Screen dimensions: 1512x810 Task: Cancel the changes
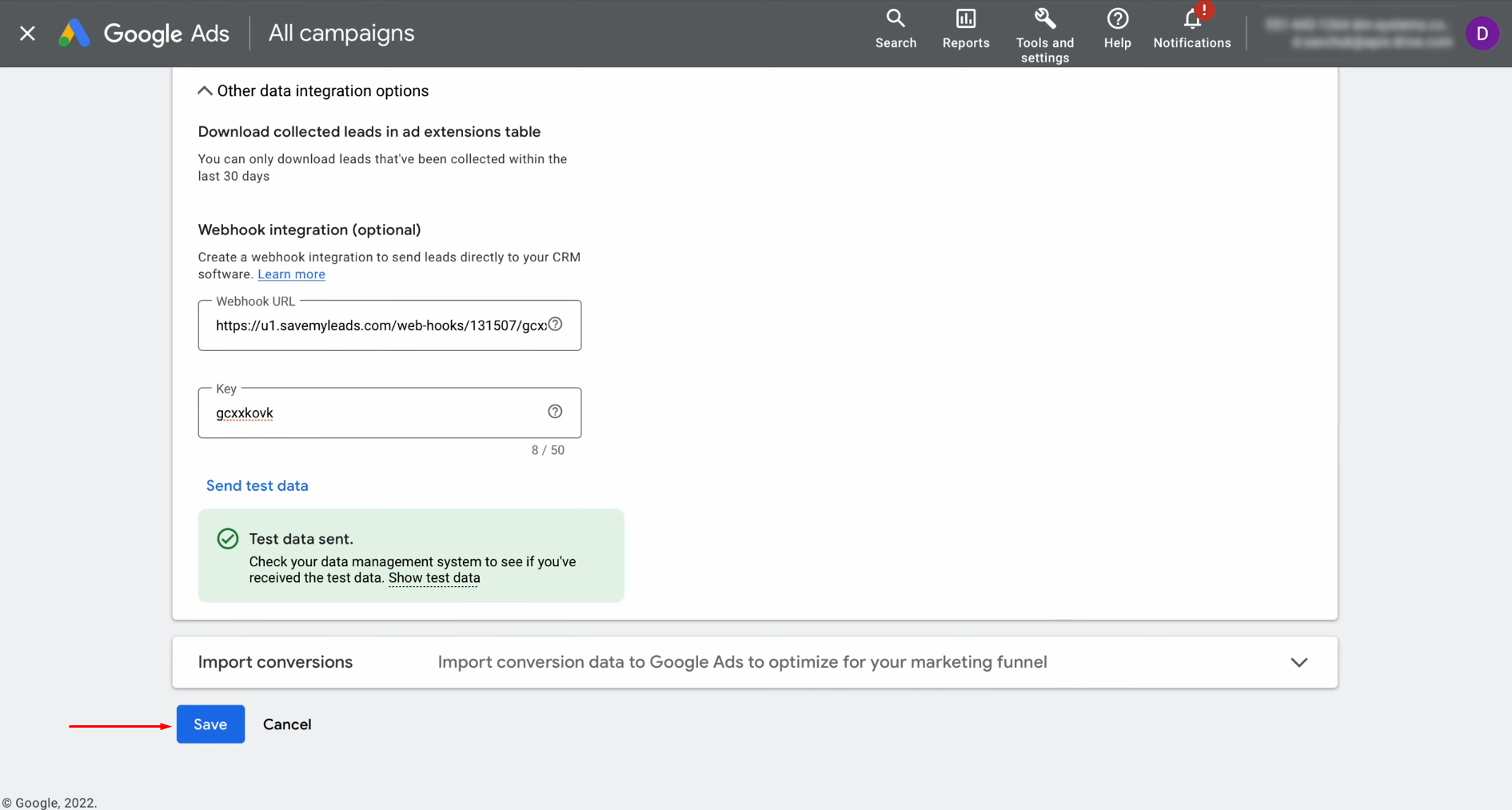[287, 724]
